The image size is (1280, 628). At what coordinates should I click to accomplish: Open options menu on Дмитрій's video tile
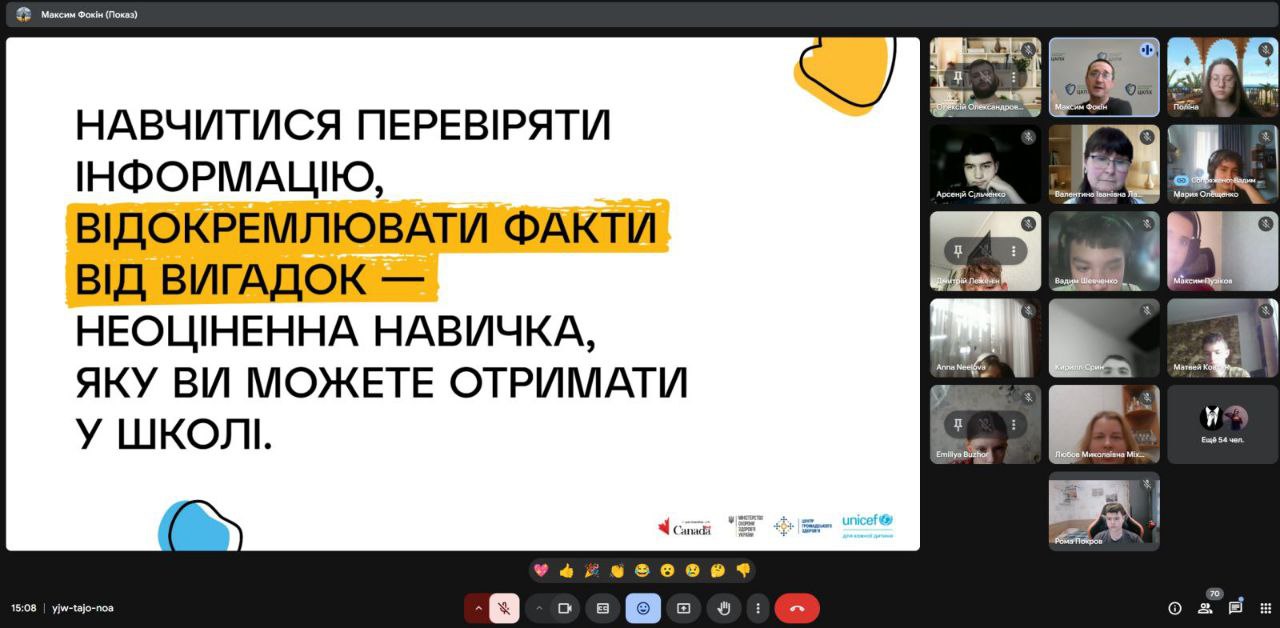click(x=1013, y=251)
